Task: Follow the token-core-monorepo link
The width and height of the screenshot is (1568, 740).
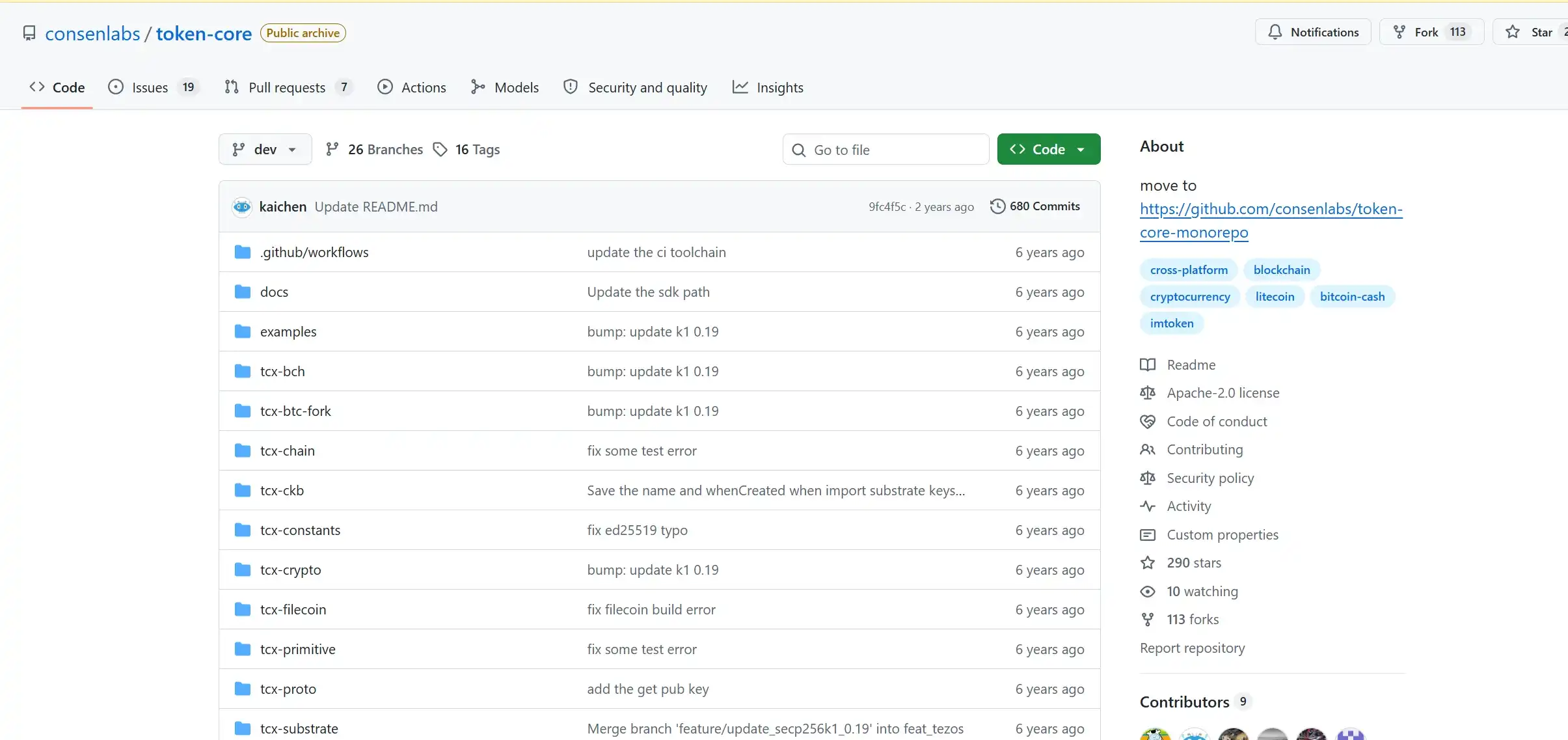Action: pos(1271,221)
